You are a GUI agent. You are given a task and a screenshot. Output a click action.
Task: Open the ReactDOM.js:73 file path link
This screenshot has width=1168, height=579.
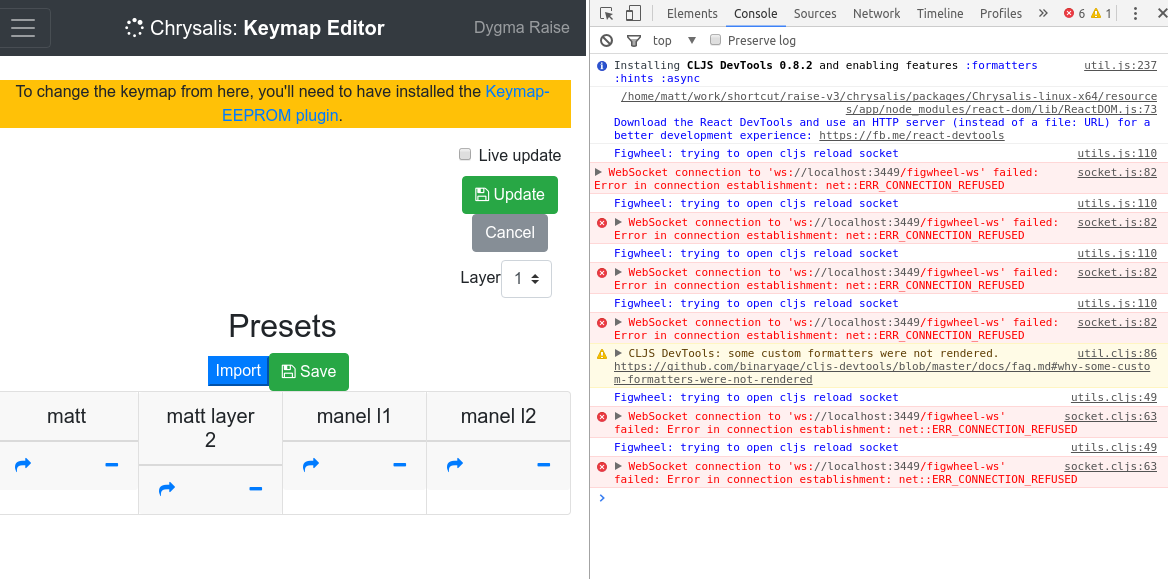889,103
